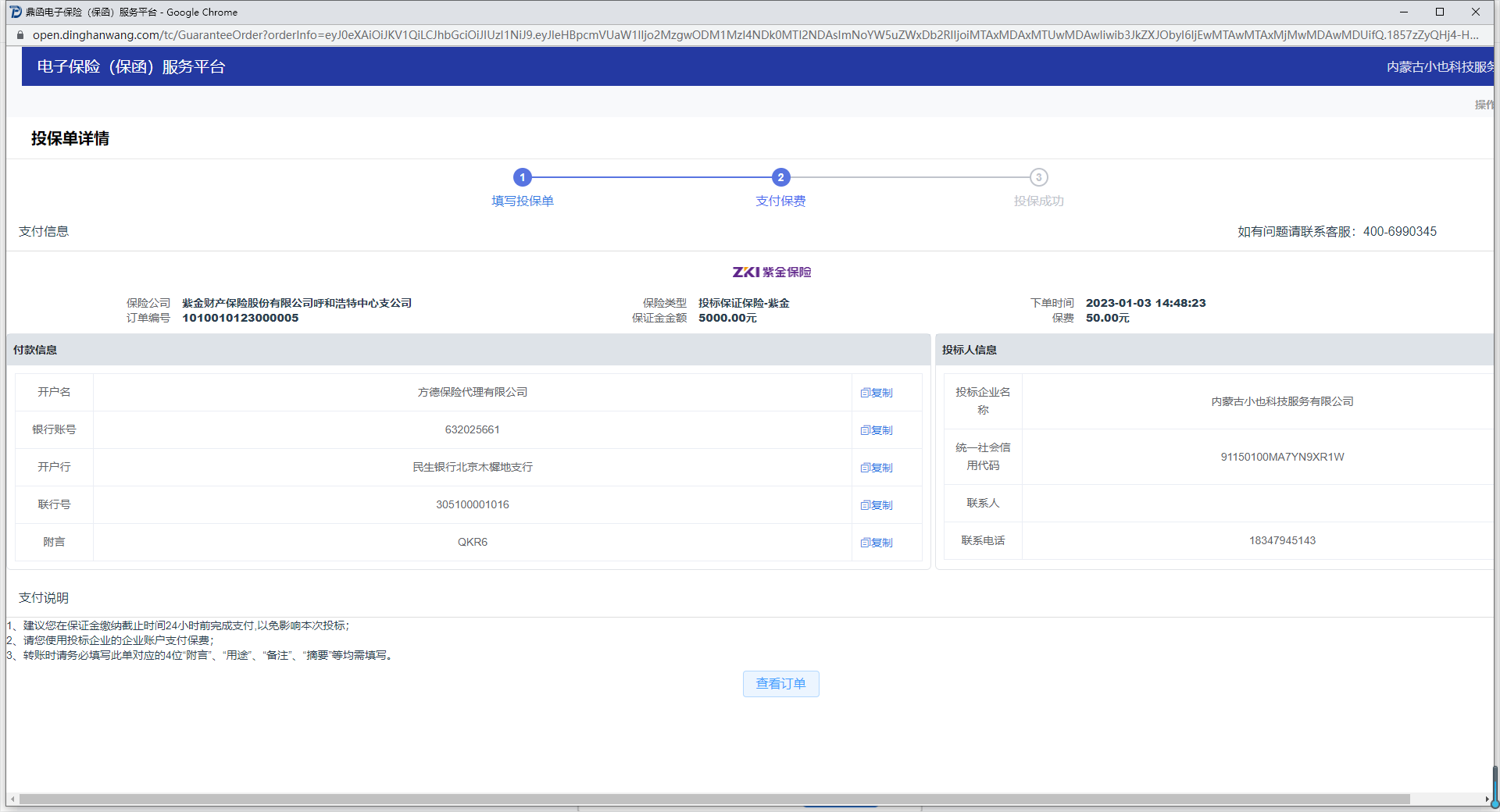This screenshot has height=812, width=1500.
Task: Copy the account name 方德保险代理有限公司
Action: (x=877, y=393)
